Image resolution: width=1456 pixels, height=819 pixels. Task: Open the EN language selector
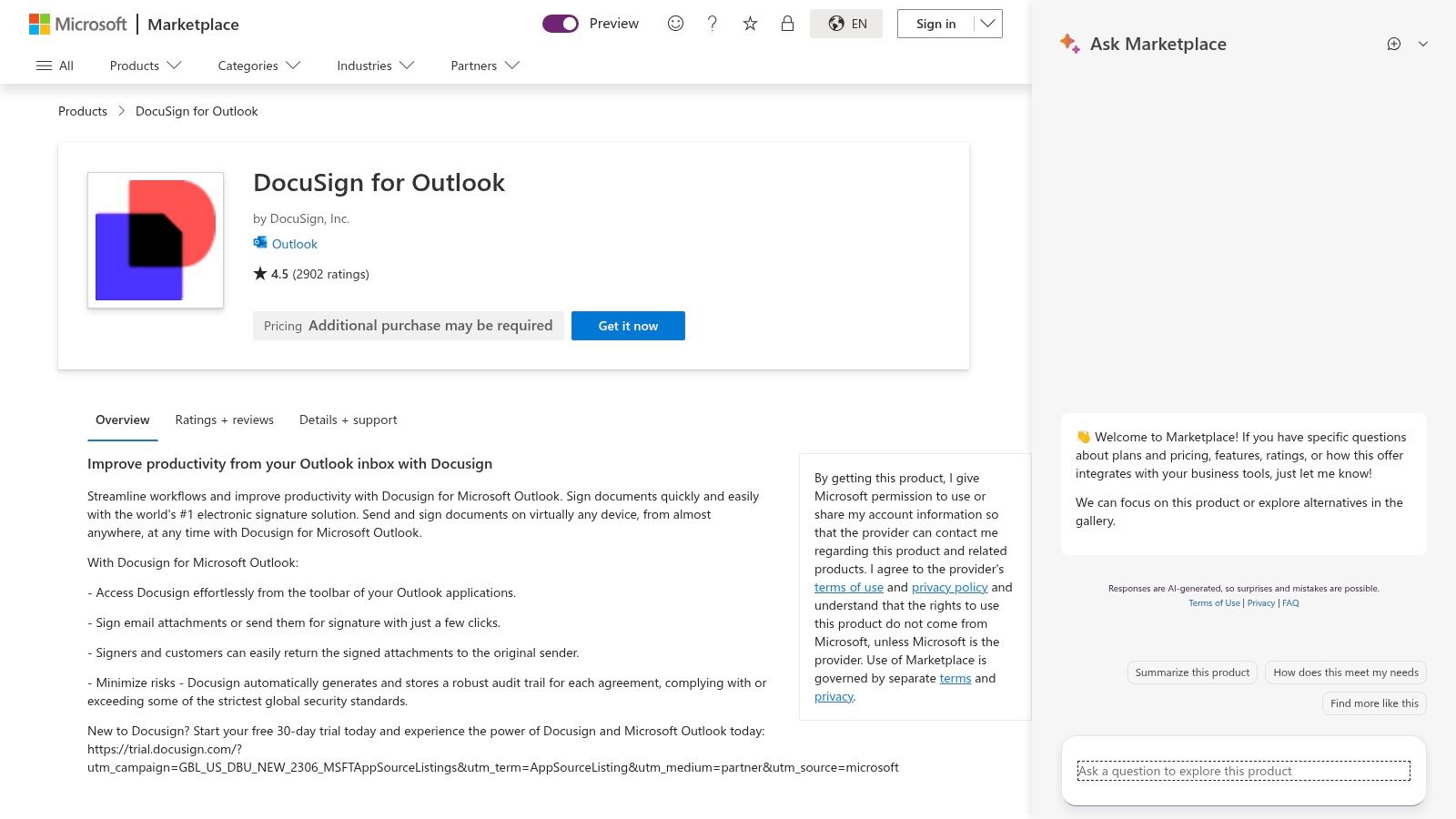(x=846, y=24)
